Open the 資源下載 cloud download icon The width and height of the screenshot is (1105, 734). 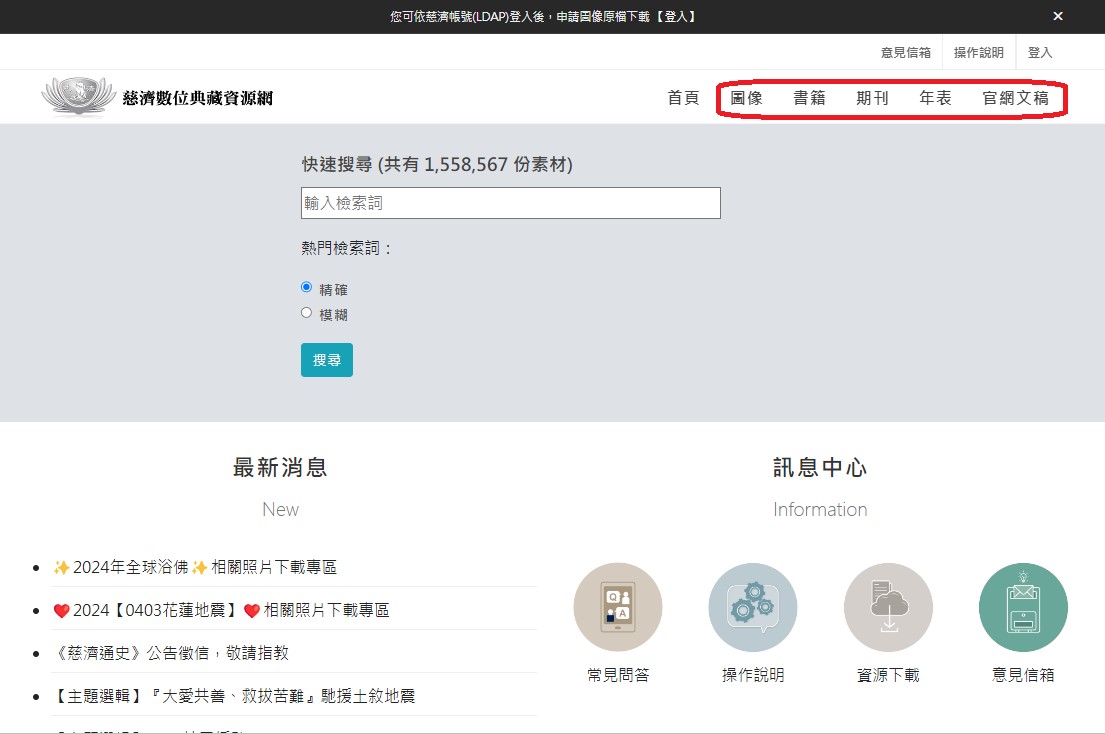point(888,607)
